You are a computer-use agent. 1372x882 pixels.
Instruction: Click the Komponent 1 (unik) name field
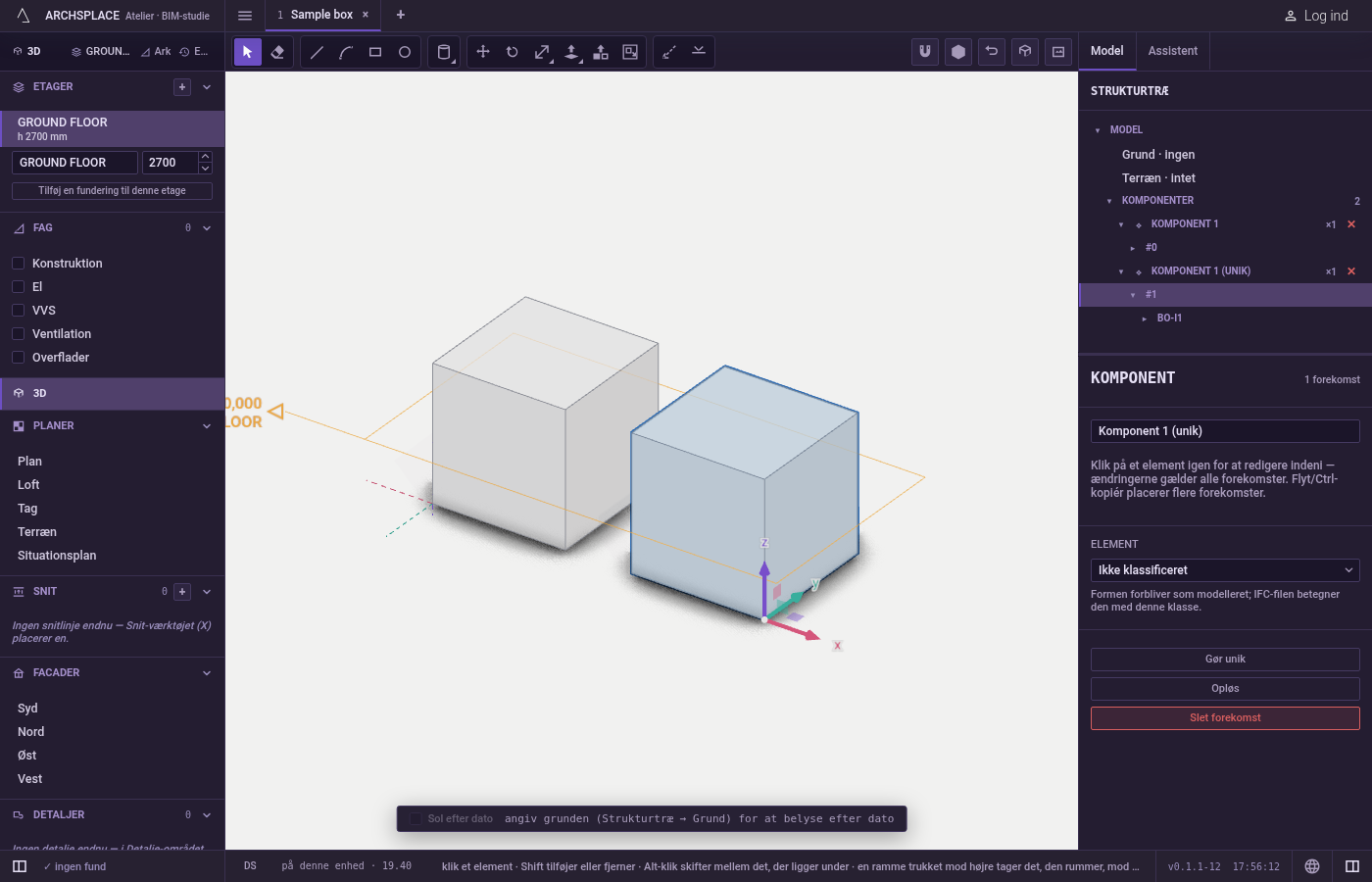tap(1225, 431)
